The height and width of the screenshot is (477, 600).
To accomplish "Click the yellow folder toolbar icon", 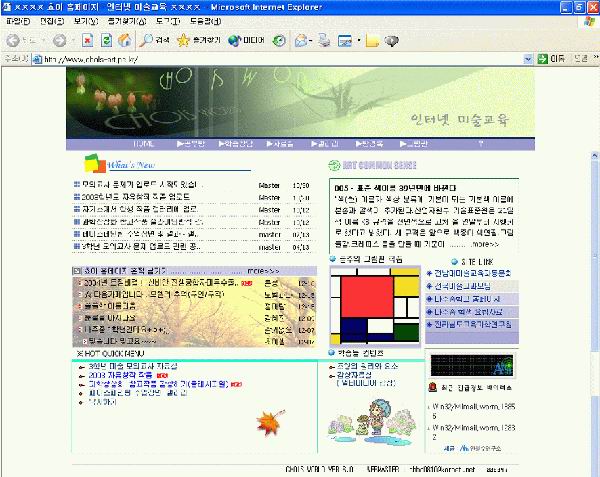I will click(x=372, y=40).
